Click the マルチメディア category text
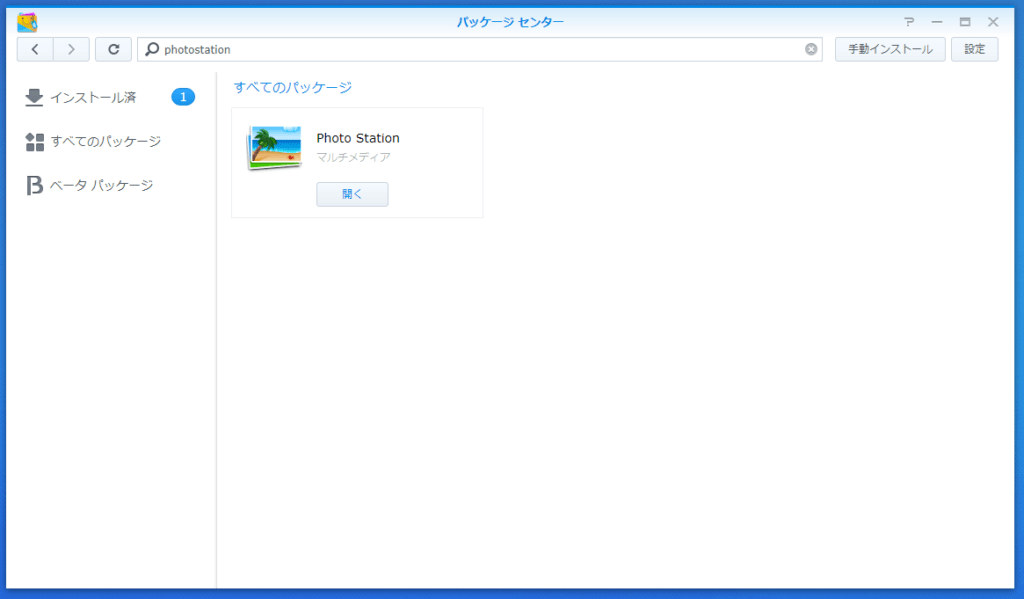 tap(353, 157)
